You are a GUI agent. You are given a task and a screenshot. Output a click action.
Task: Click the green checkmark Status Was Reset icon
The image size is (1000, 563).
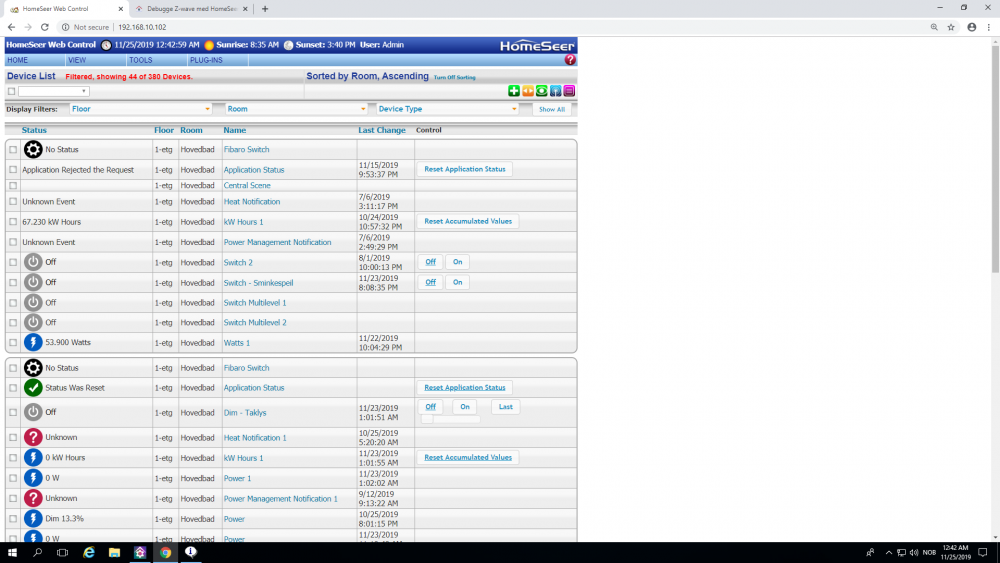[33, 388]
